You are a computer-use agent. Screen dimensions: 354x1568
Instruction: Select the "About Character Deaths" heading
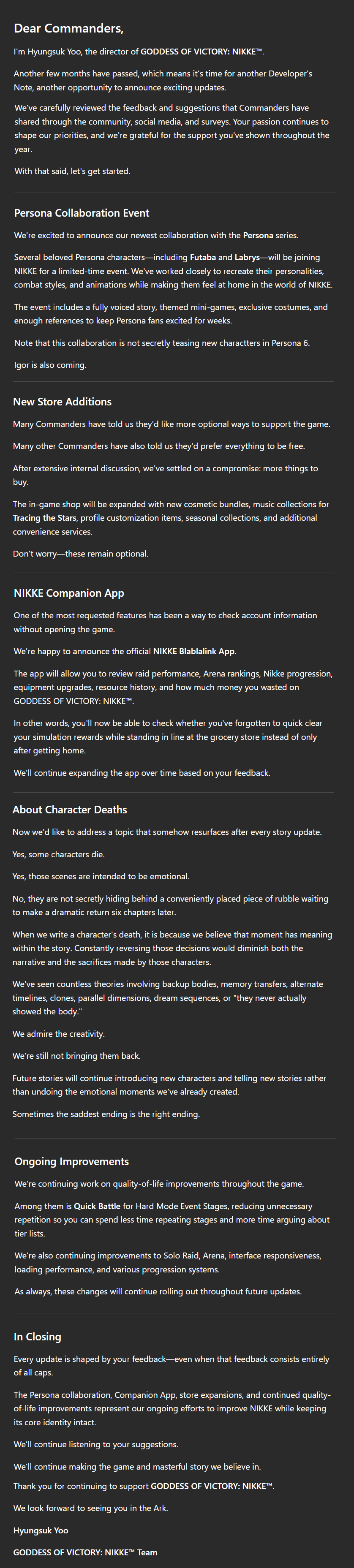(x=70, y=810)
